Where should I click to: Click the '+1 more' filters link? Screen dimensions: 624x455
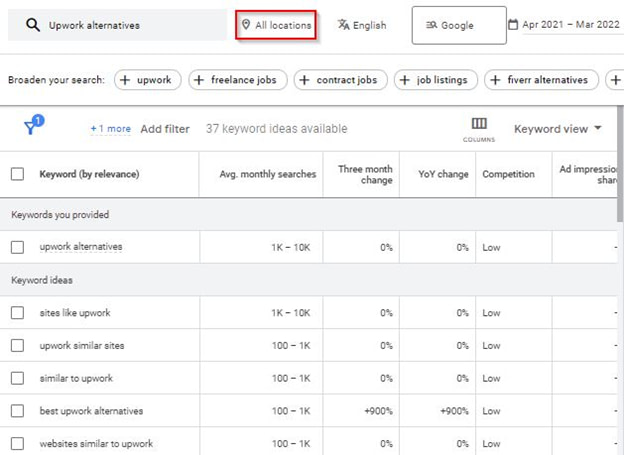(110, 129)
